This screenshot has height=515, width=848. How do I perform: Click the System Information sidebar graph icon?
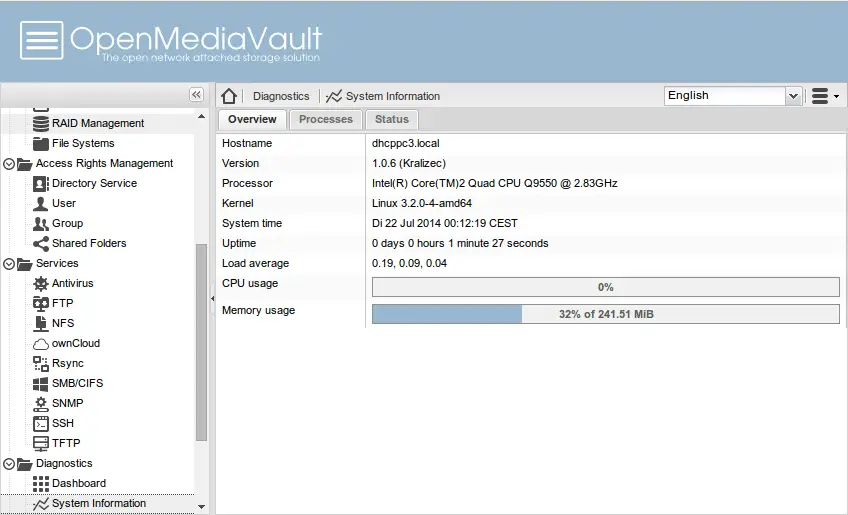click(x=41, y=504)
